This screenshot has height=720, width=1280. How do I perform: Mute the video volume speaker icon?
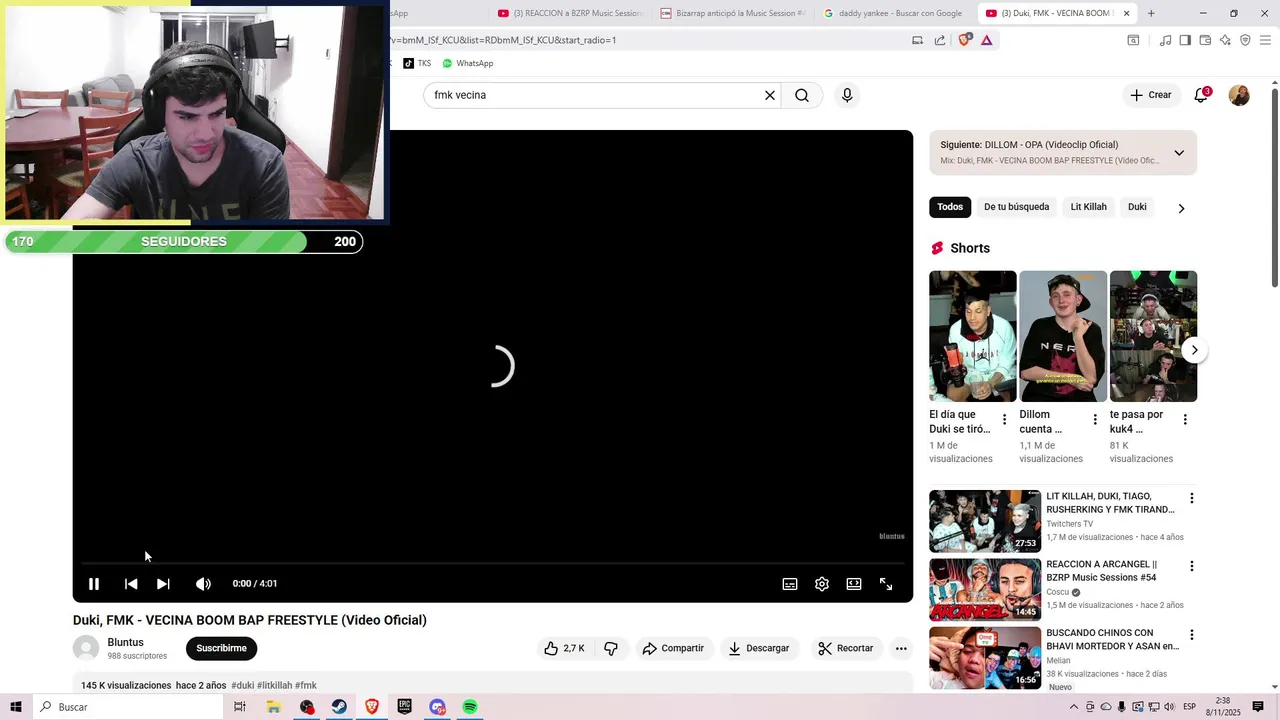[x=203, y=584]
